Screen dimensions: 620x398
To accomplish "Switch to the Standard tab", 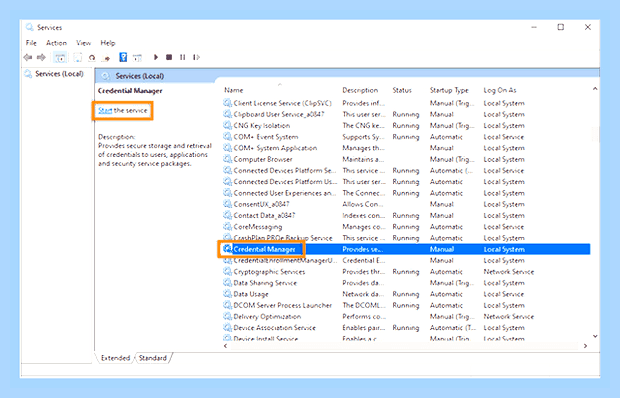I will coord(153,358).
